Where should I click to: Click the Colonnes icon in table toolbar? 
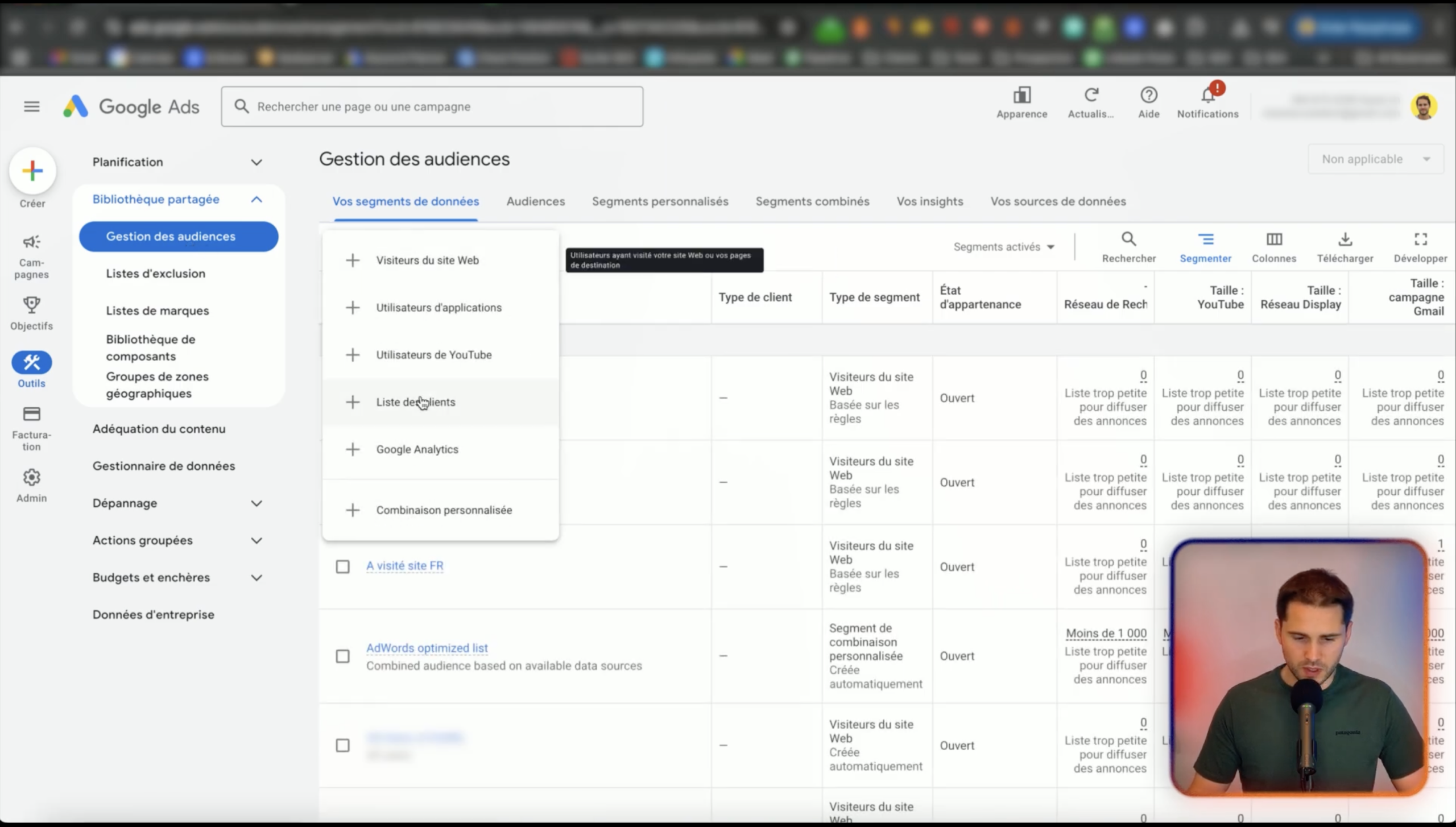point(1274,239)
